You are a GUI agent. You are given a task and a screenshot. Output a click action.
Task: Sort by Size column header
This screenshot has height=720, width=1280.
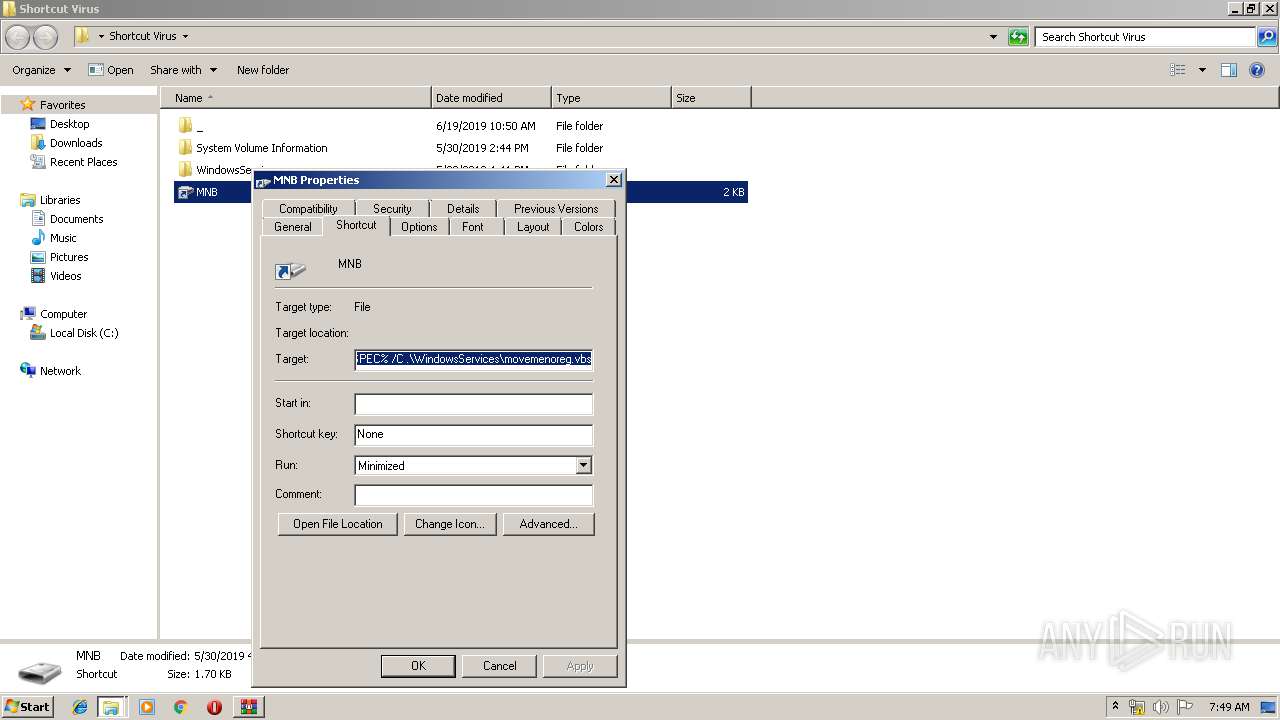click(x=711, y=98)
